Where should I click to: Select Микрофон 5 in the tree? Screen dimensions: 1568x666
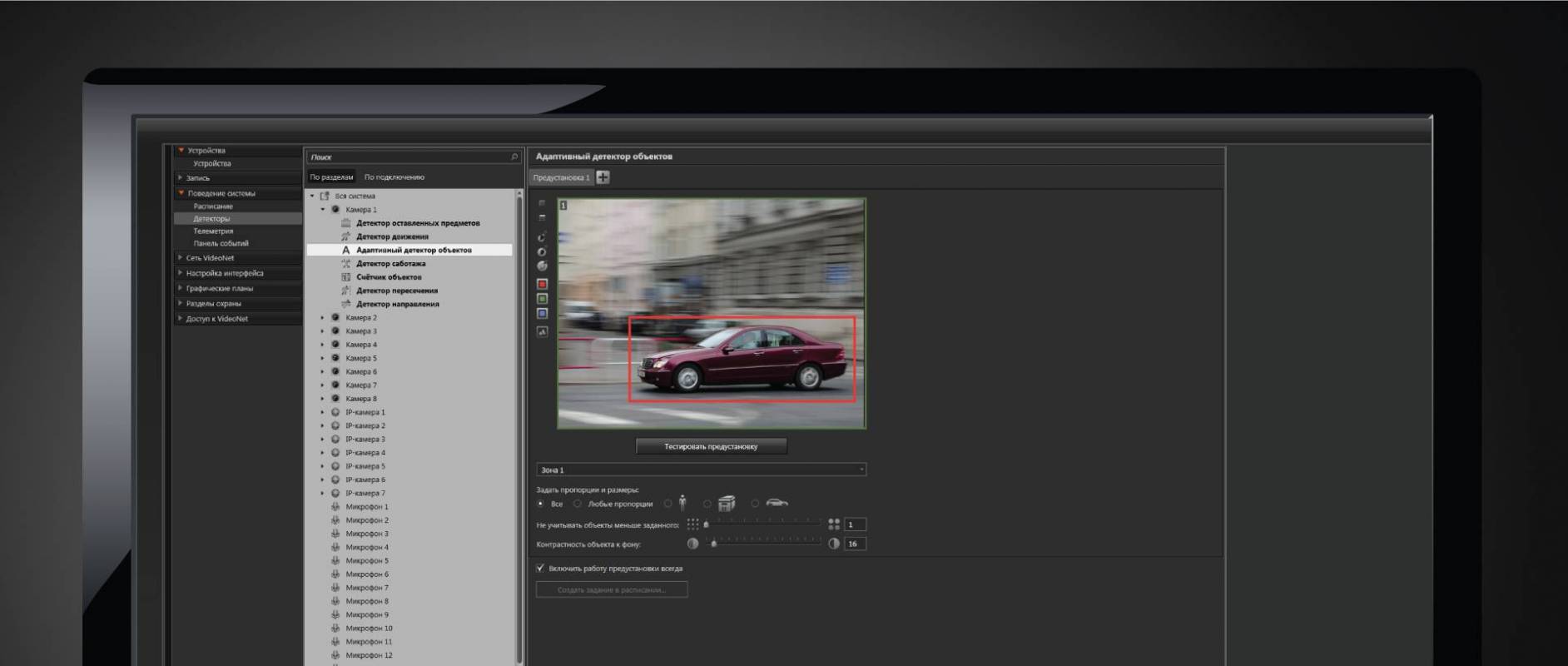point(367,560)
